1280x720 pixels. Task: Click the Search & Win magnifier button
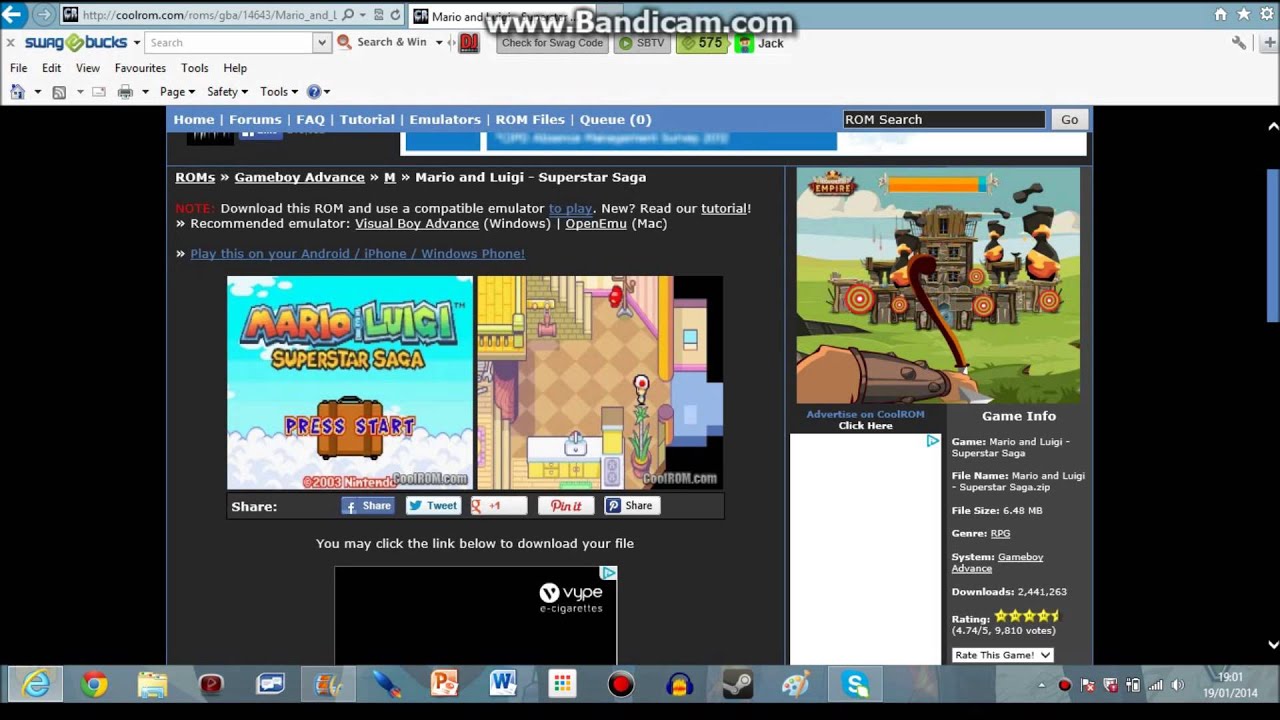point(382,42)
